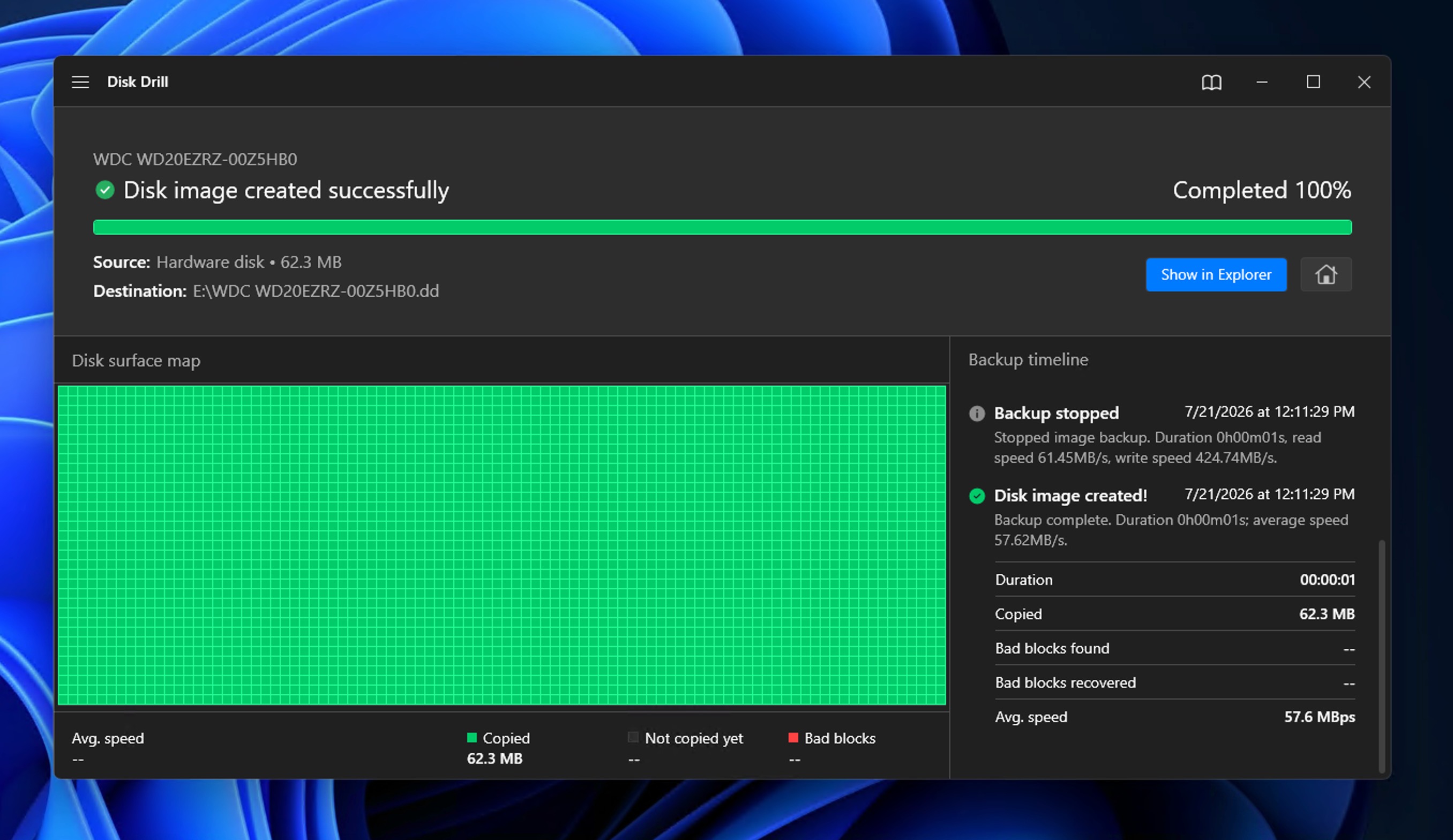This screenshot has height=840, width=1453.
Task: Select the Backup stopped timeline entry title
Action: pos(1057,414)
